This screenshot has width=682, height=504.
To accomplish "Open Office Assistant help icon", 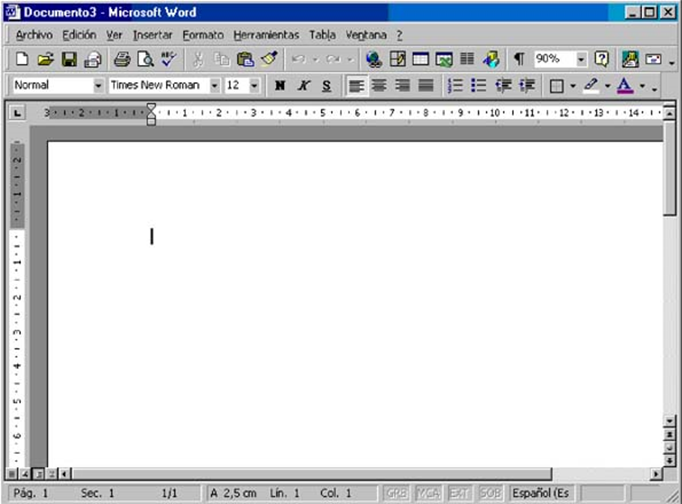I will pyautogui.click(x=602, y=59).
